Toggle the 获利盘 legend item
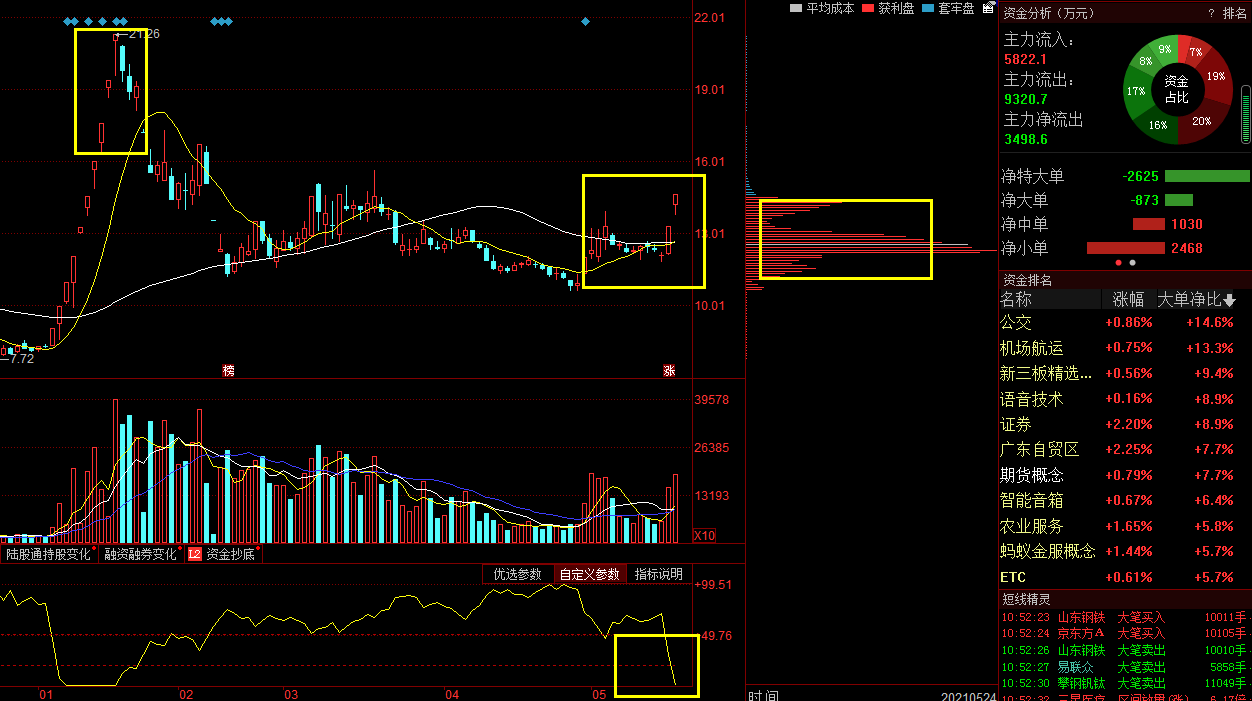1252x701 pixels. [x=889, y=8]
